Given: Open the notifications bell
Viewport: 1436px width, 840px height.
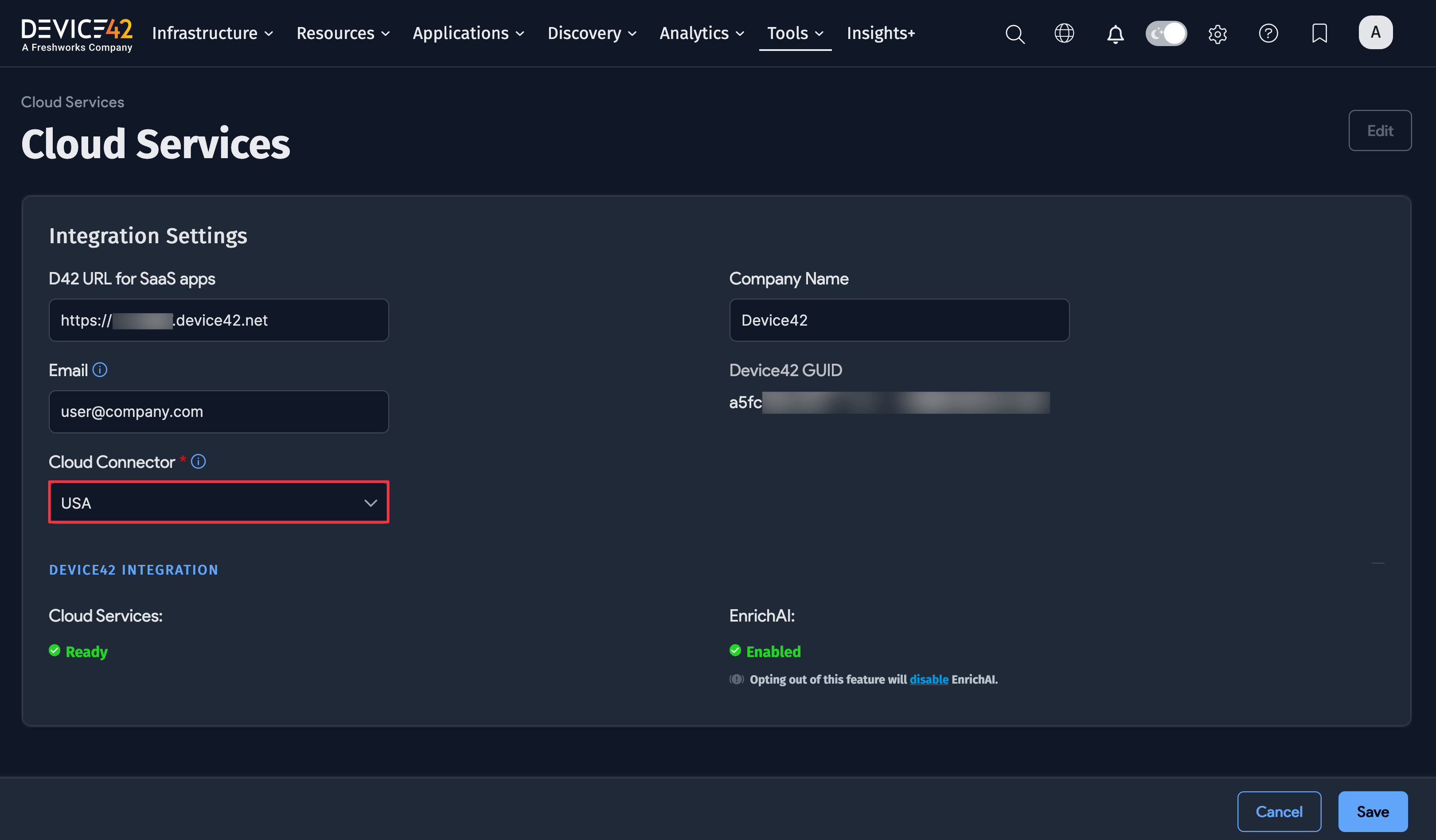Looking at the screenshot, I should pos(1115,34).
